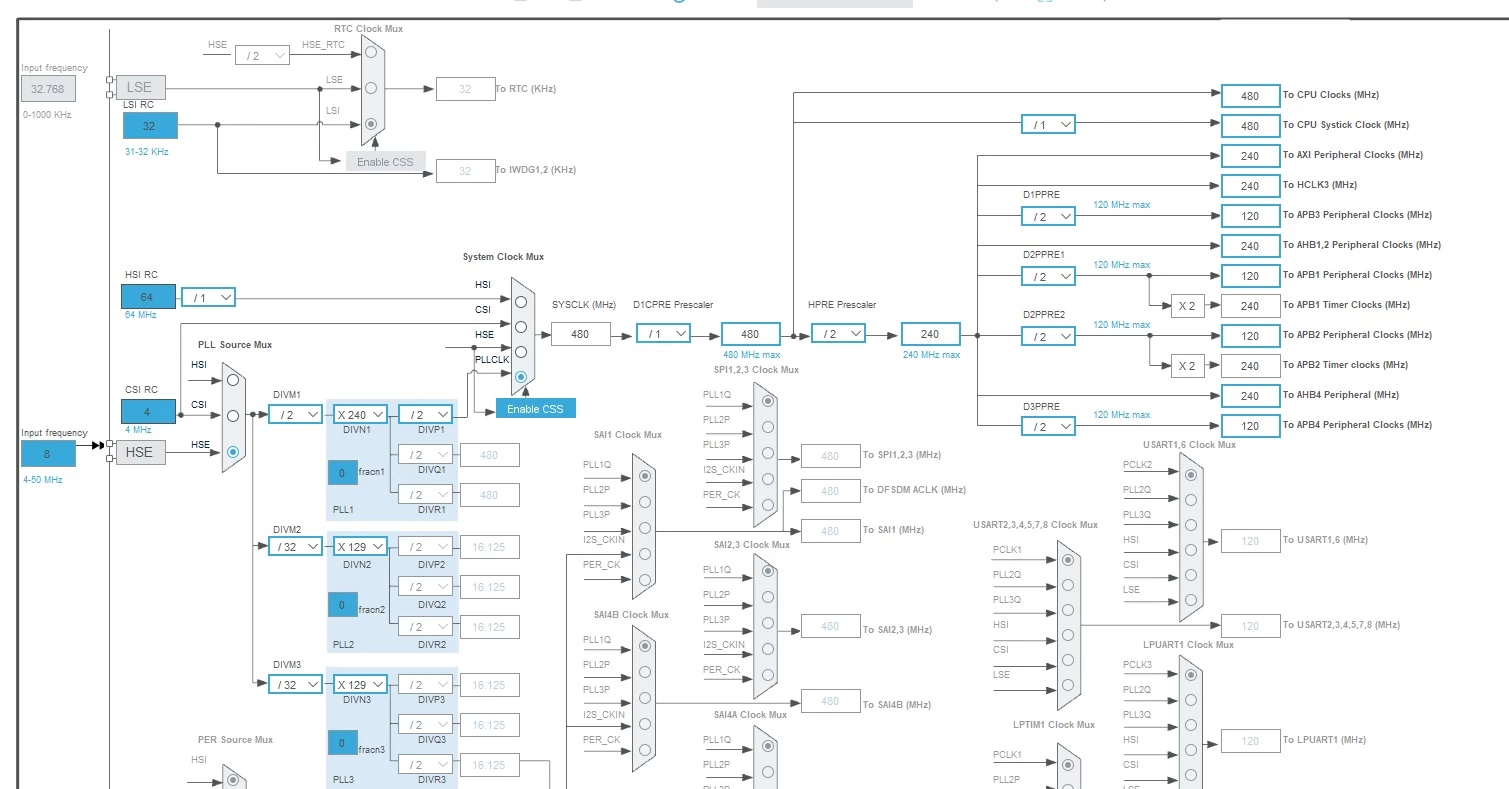Edit the HSE input frequency field

point(48,454)
